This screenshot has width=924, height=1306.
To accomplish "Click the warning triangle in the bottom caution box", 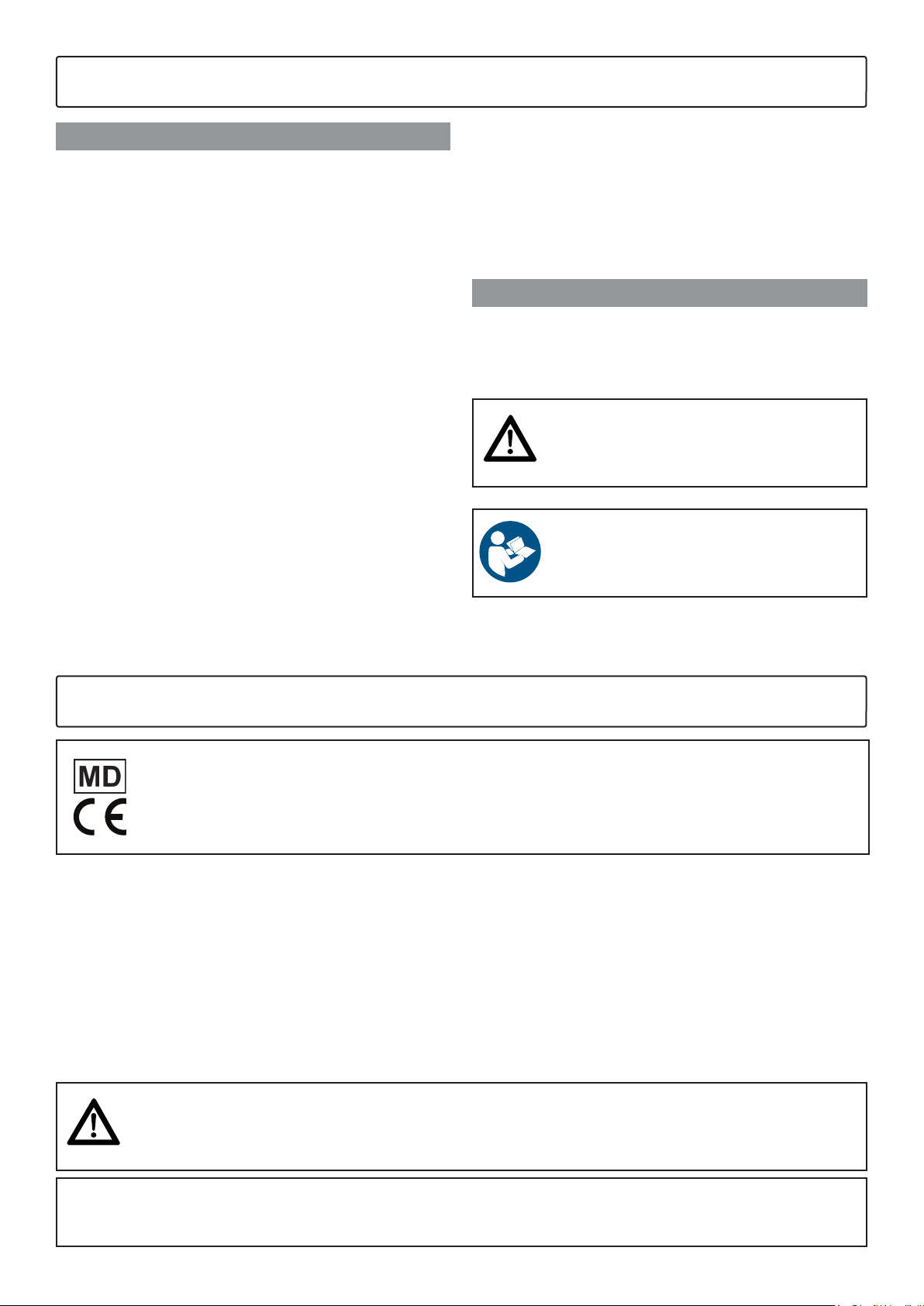I will [x=94, y=1122].
